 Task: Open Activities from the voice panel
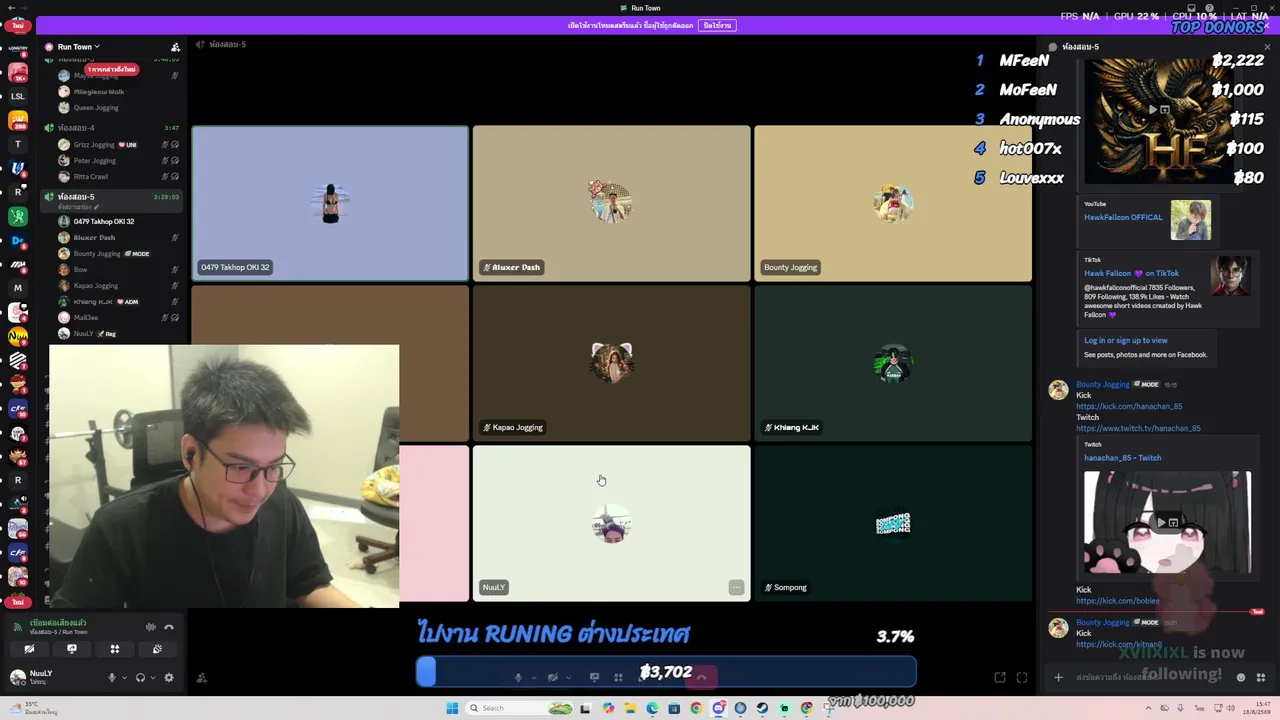115,649
